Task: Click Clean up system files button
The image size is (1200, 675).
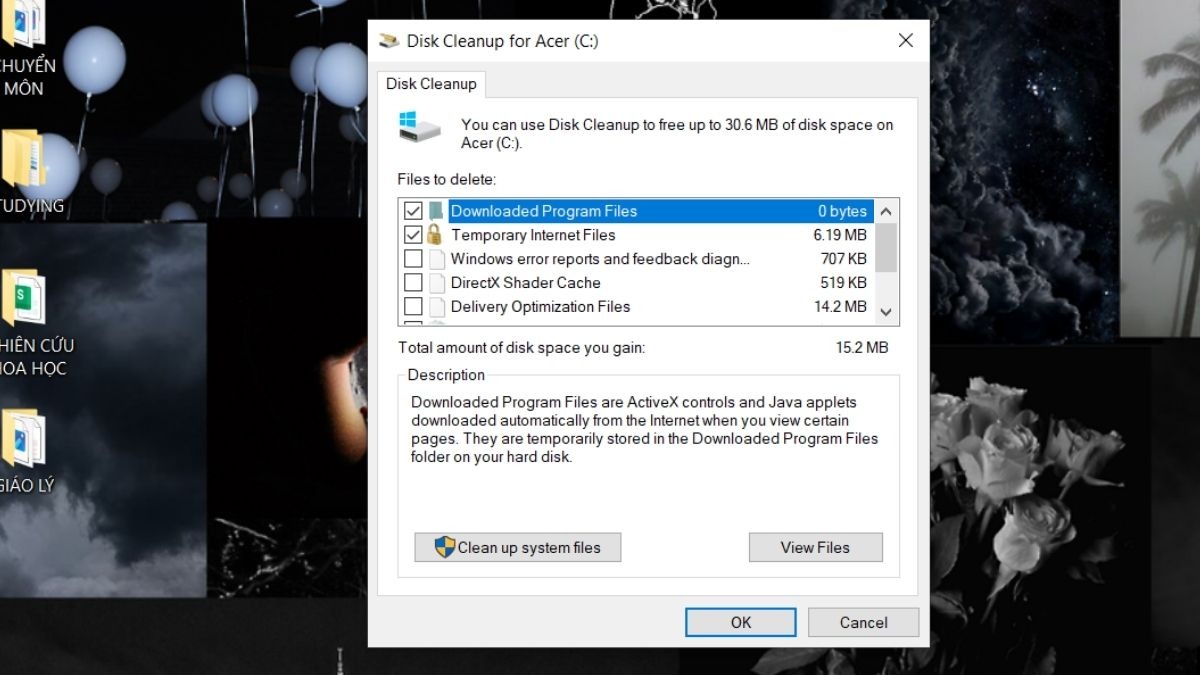Action: (x=518, y=547)
